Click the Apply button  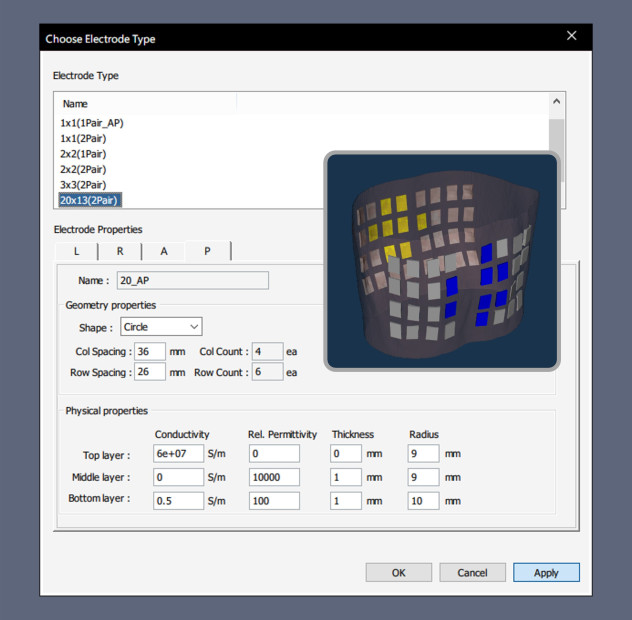[x=546, y=573]
